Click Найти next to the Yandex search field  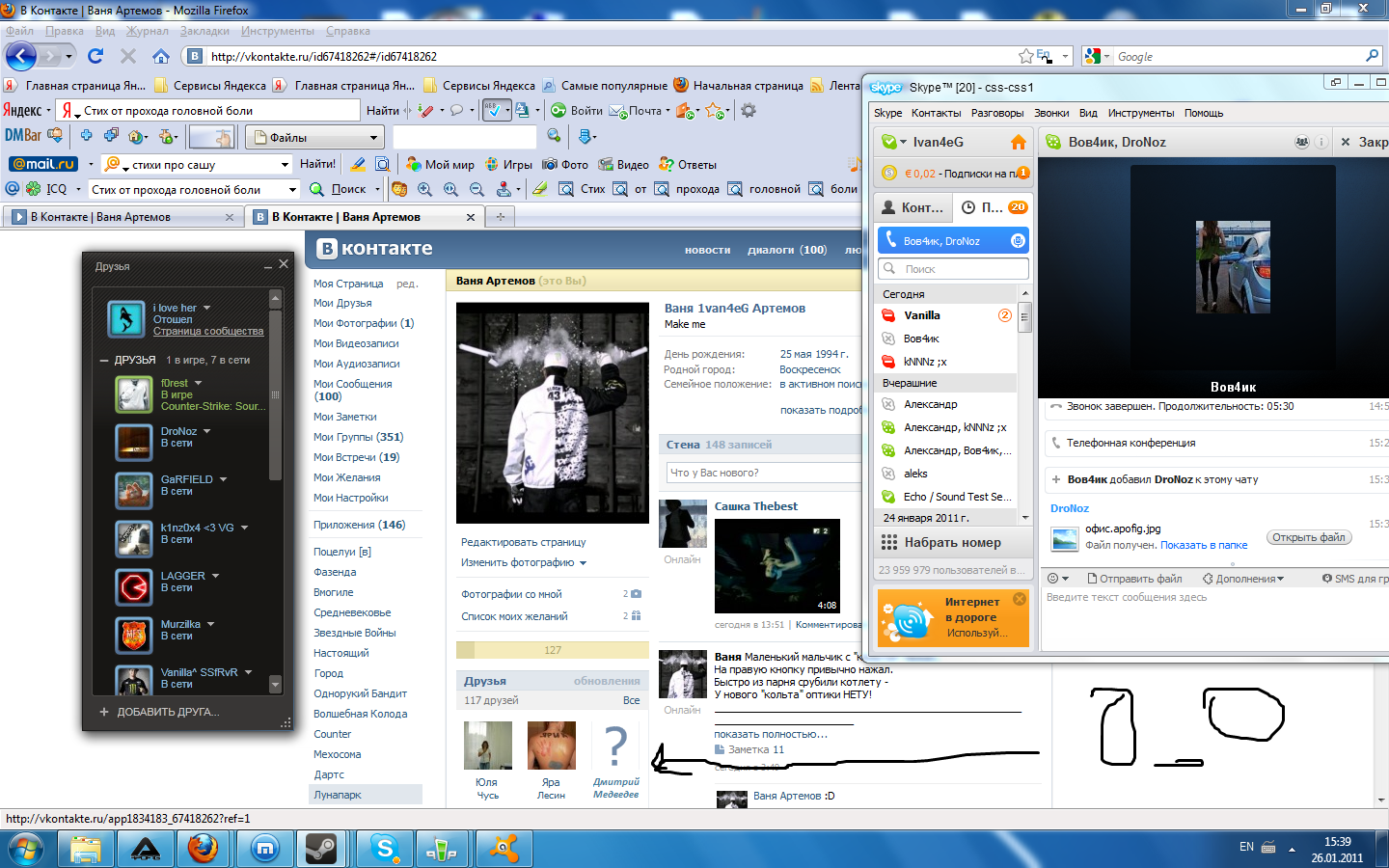point(383,111)
